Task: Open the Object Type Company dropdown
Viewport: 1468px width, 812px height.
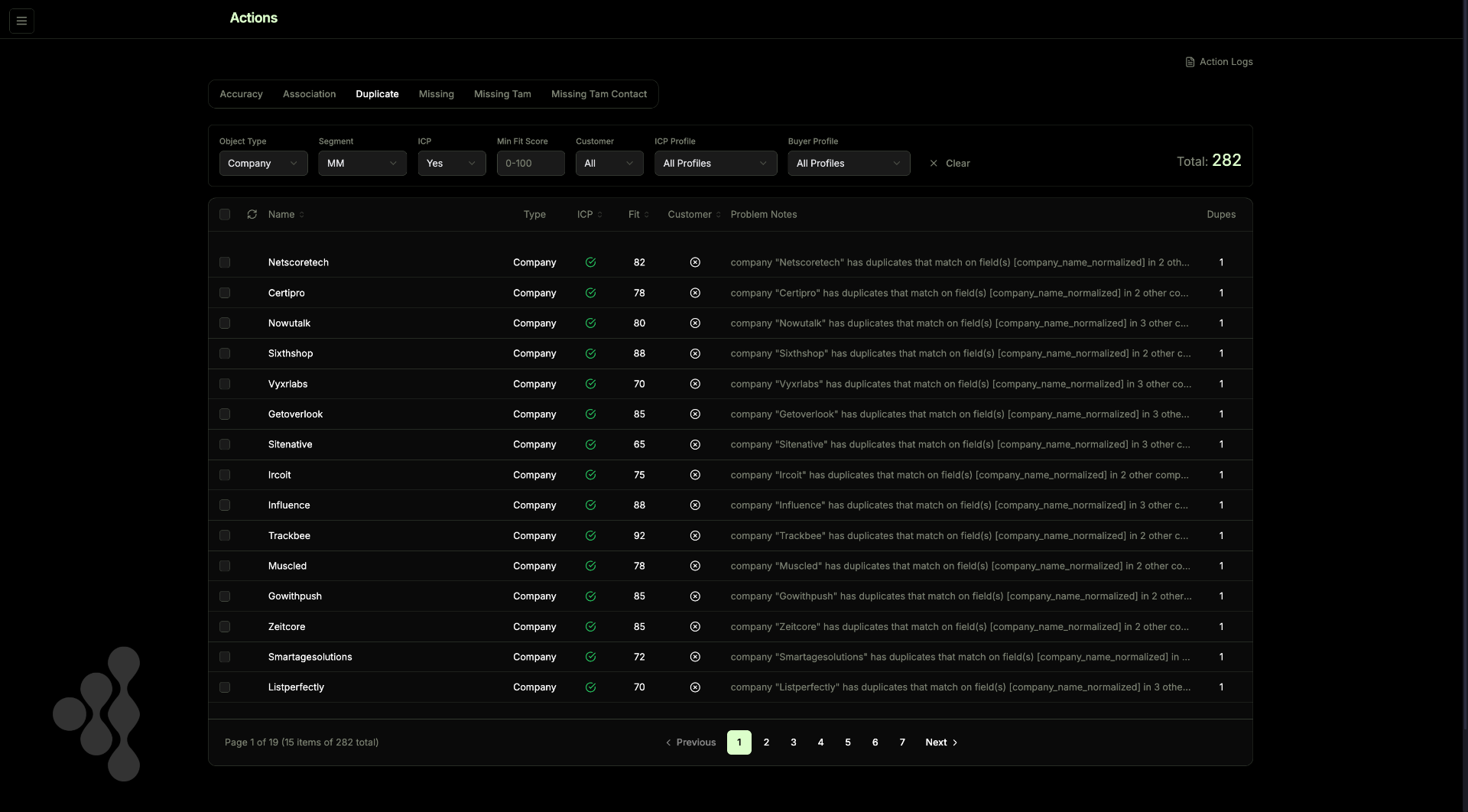Action: pyautogui.click(x=263, y=163)
